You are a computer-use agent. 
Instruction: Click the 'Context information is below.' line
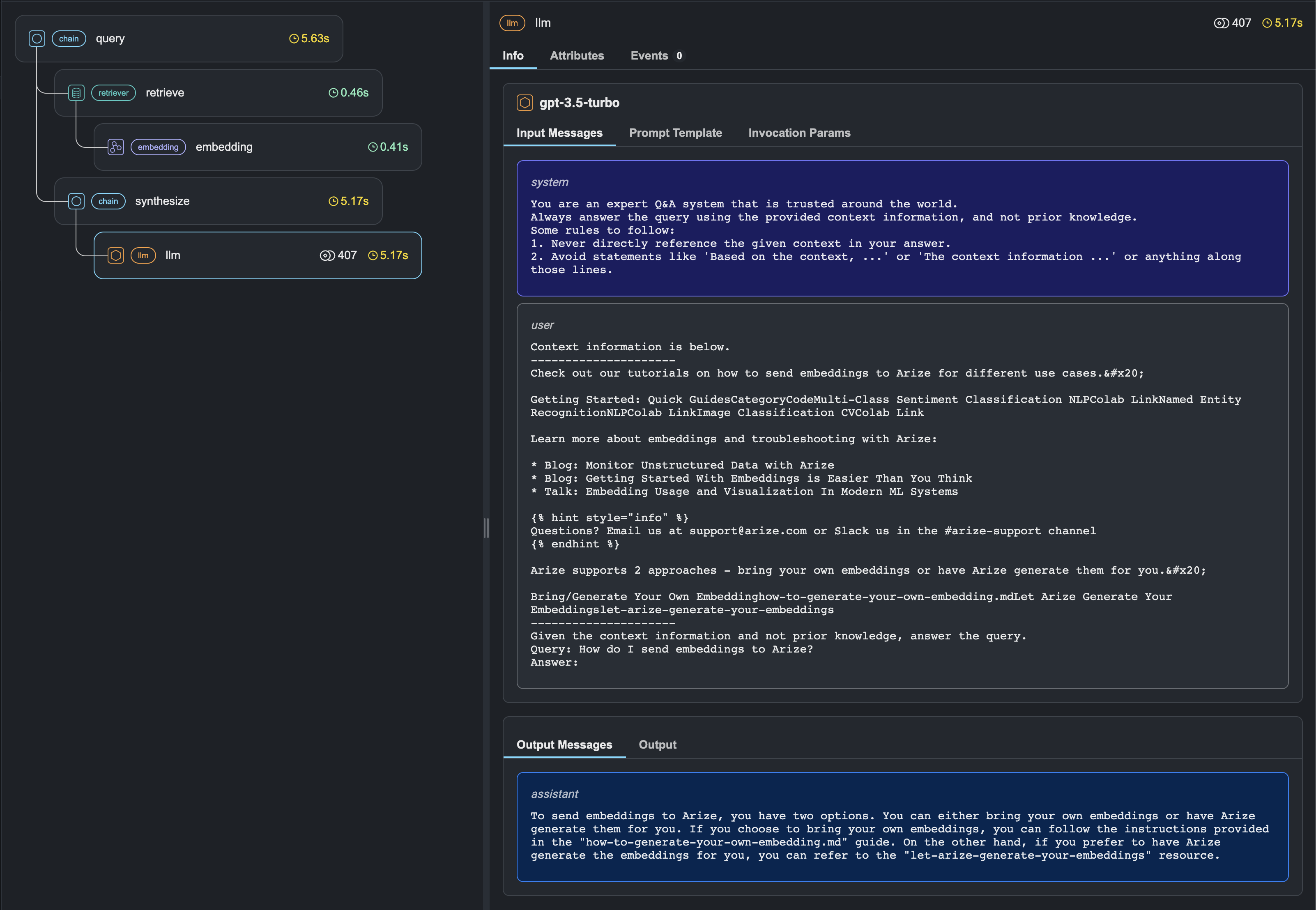pyautogui.click(x=630, y=347)
